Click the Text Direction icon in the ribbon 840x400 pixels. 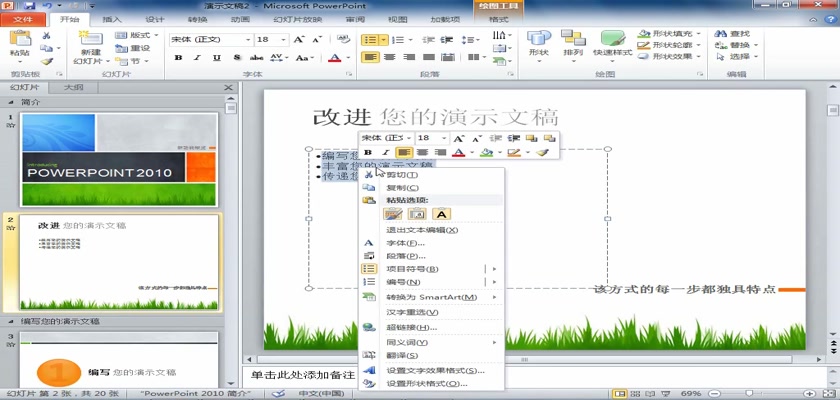[x=501, y=35]
